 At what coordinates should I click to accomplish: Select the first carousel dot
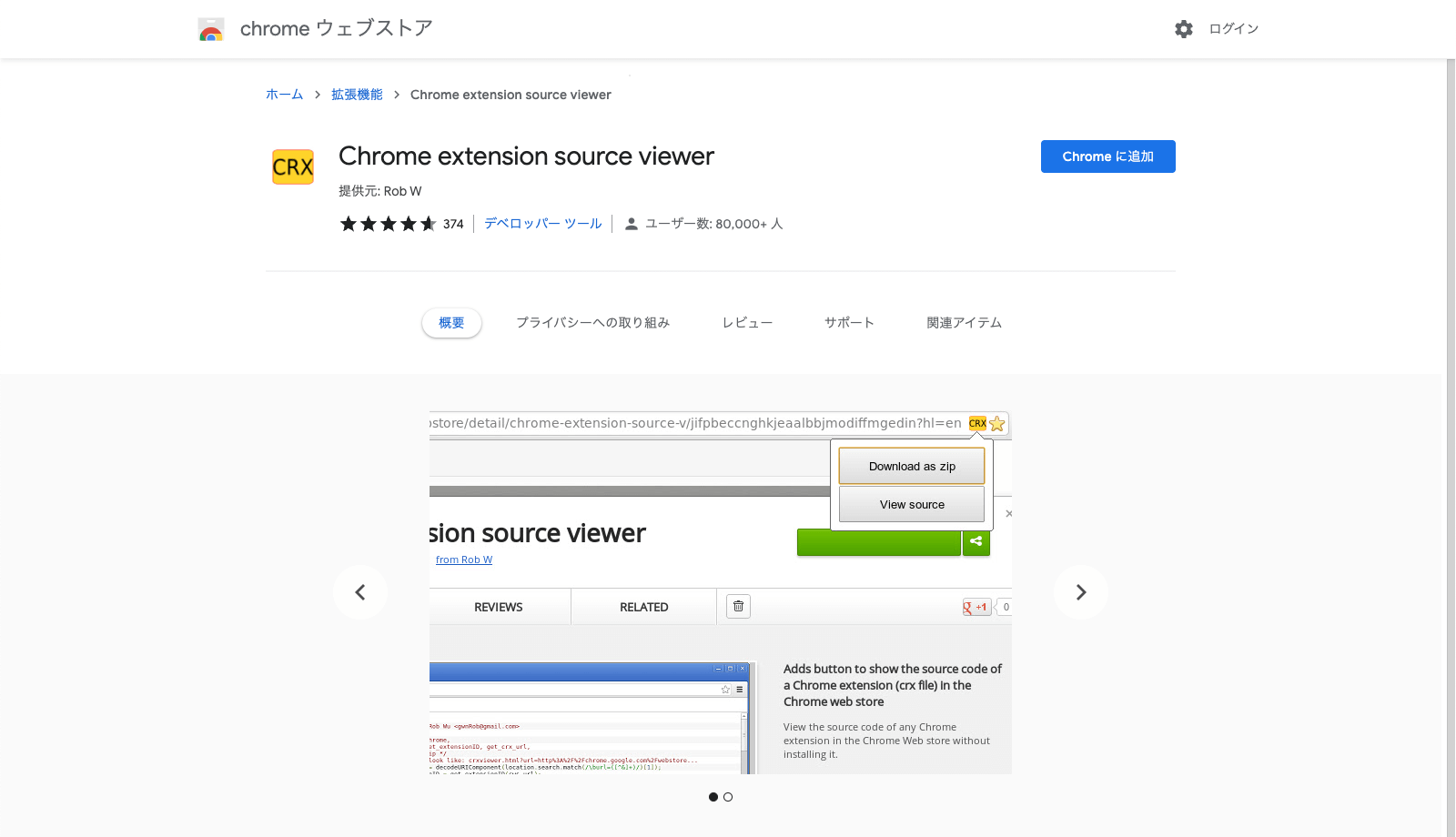pos(713,797)
